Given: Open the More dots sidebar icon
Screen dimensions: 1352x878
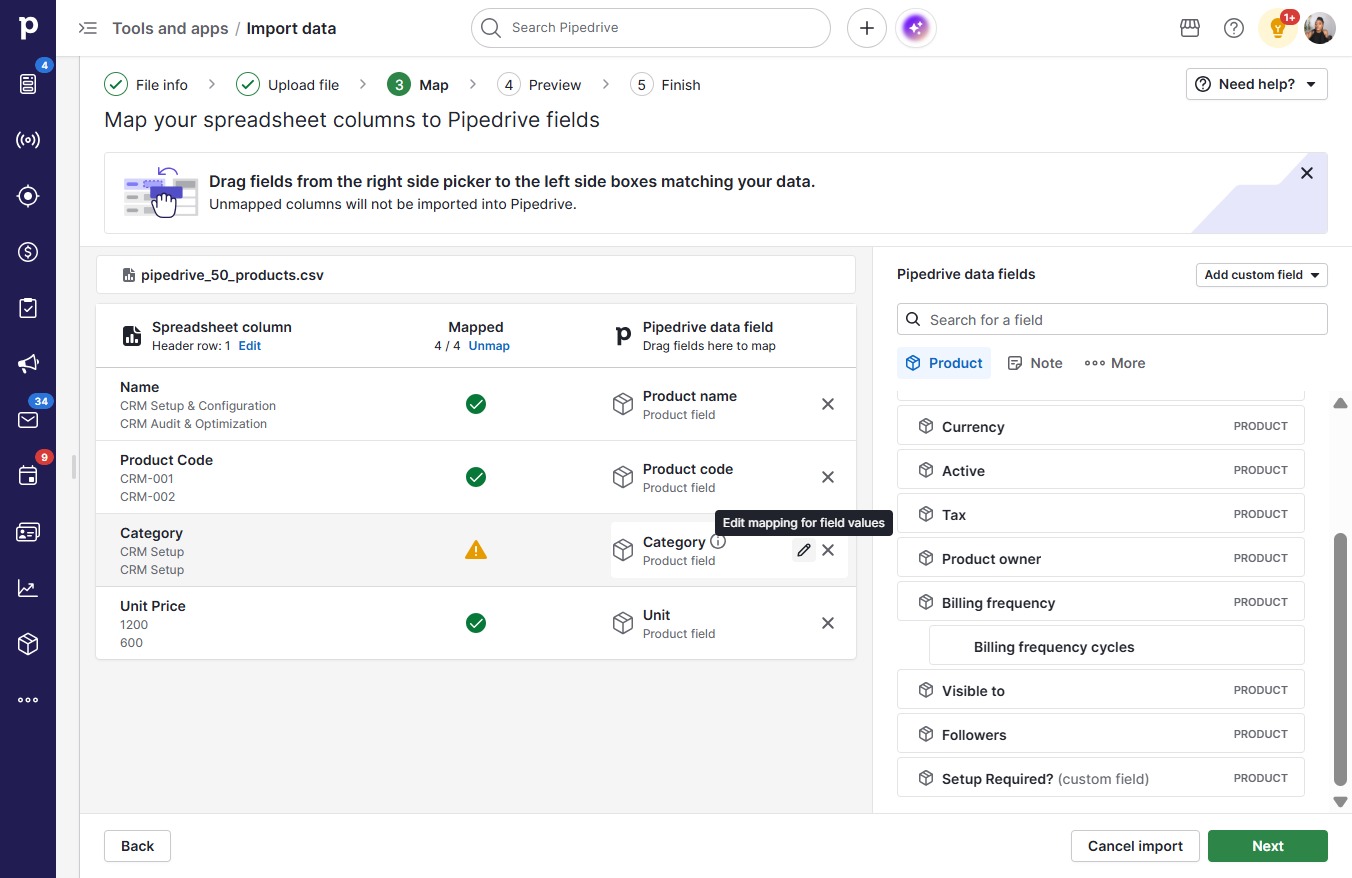Looking at the screenshot, I should tap(28, 700).
